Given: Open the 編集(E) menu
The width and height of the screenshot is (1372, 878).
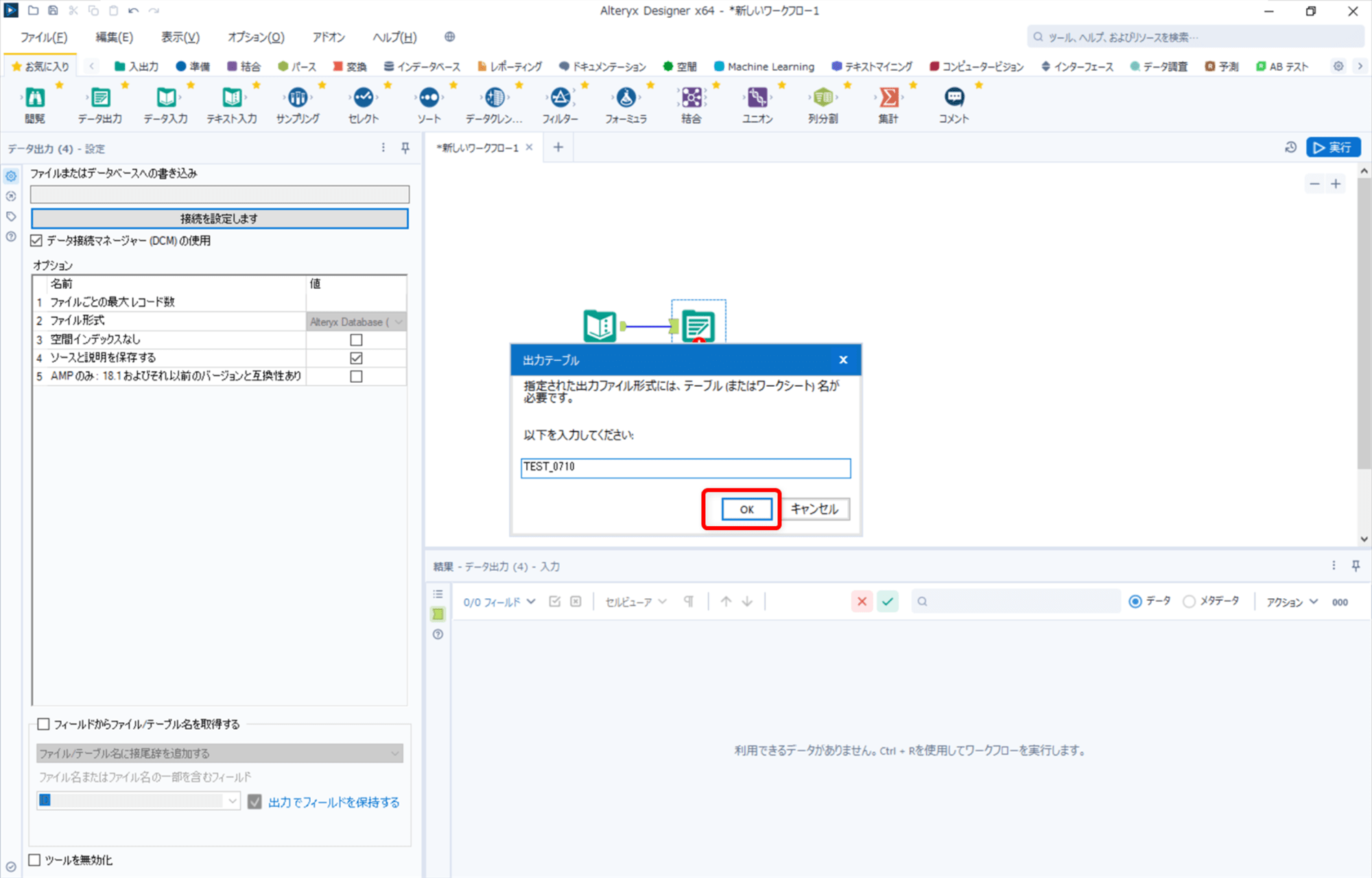Looking at the screenshot, I should [115, 37].
